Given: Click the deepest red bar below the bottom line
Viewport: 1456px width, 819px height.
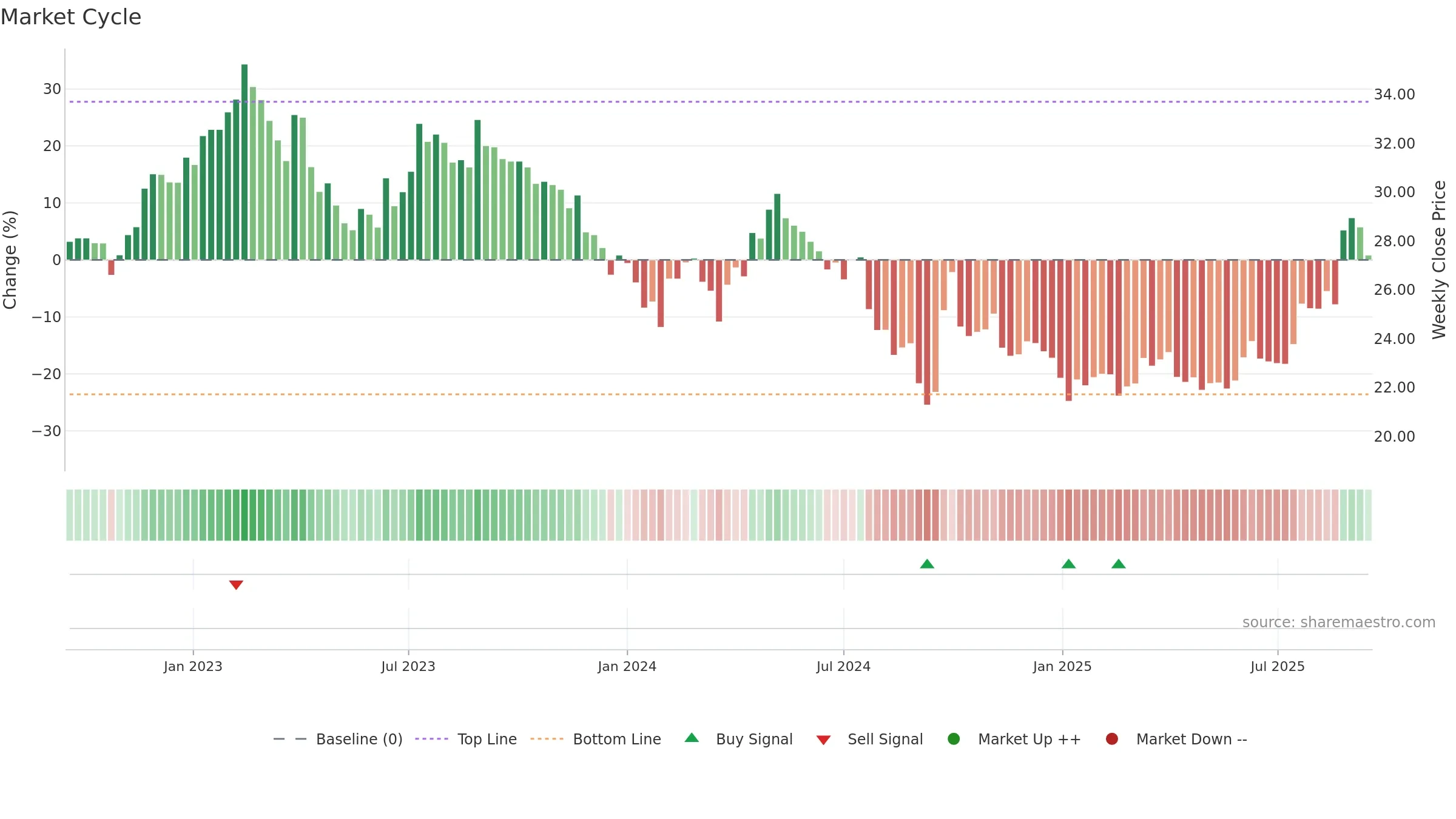Looking at the screenshot, I should coord(927,332).
